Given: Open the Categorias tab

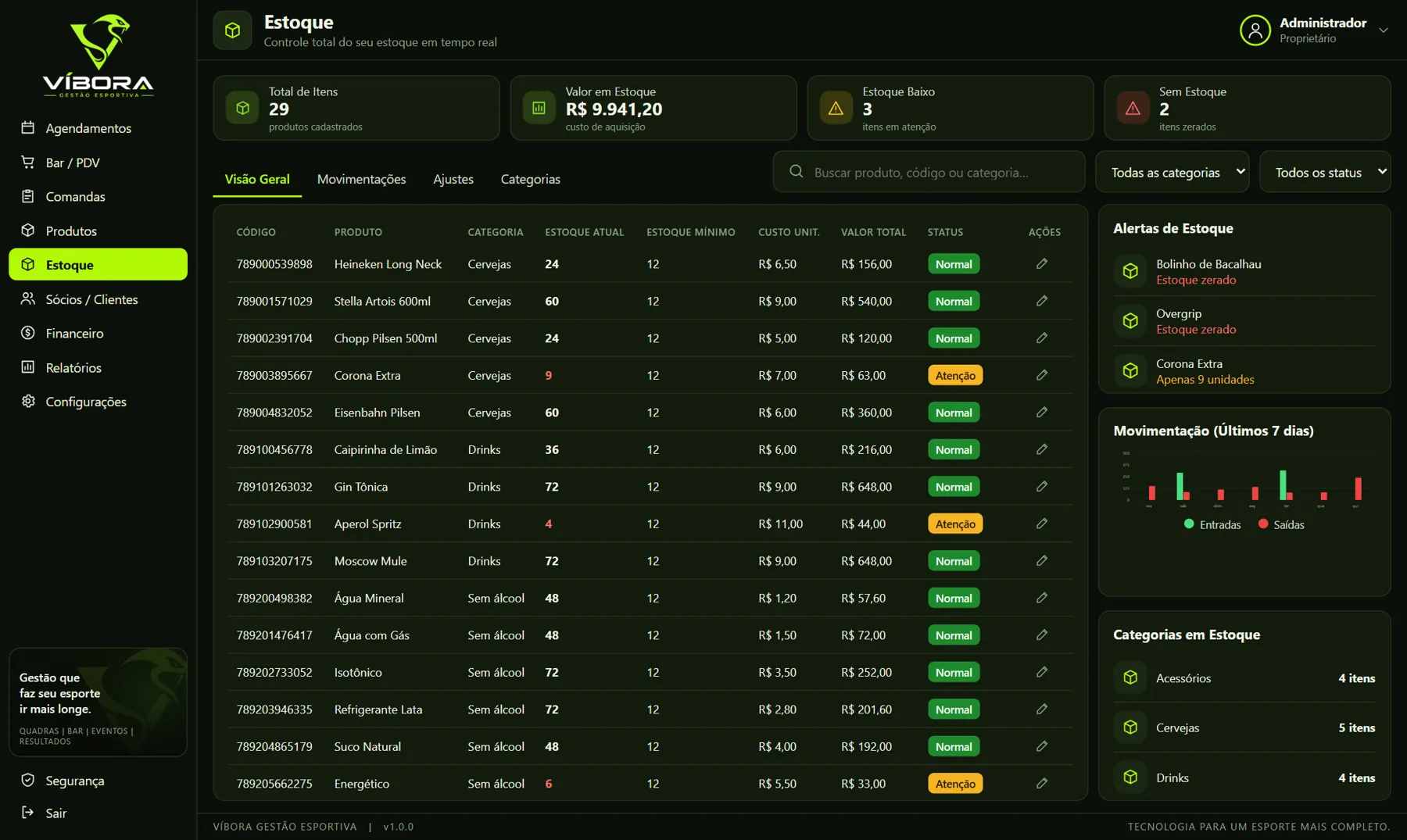Looking at the screenshot, I should [530, 179].
